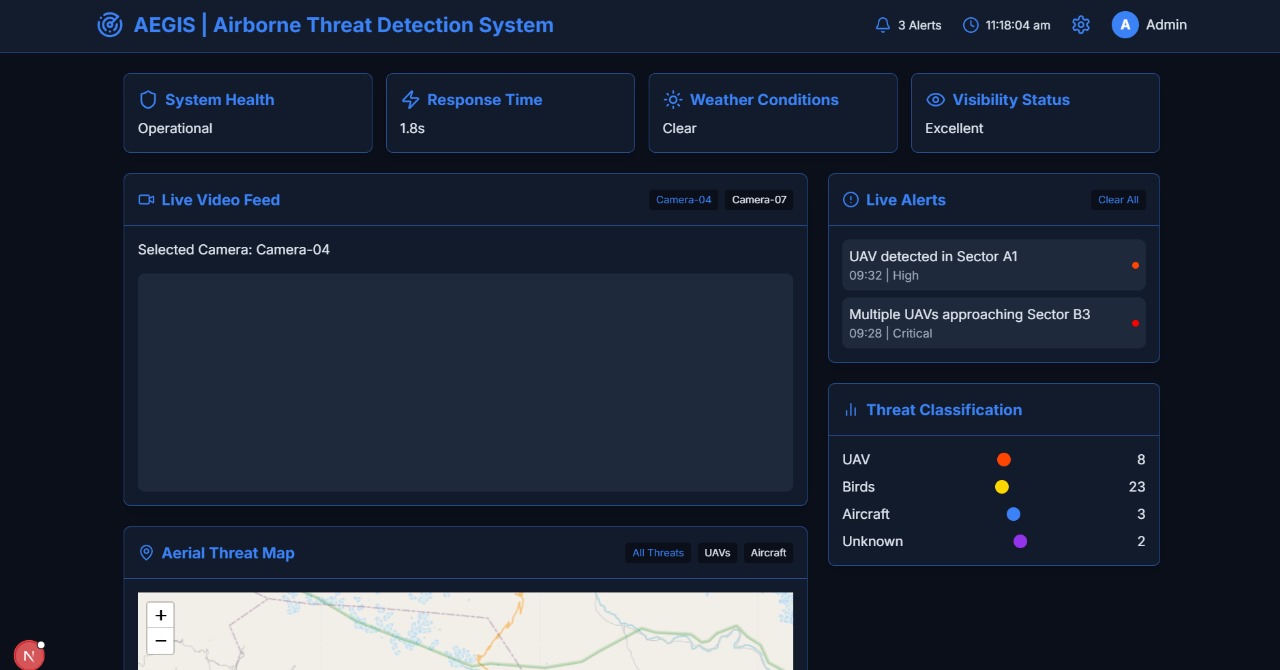Click the System Health shield icon

click(x=148, y=100)
